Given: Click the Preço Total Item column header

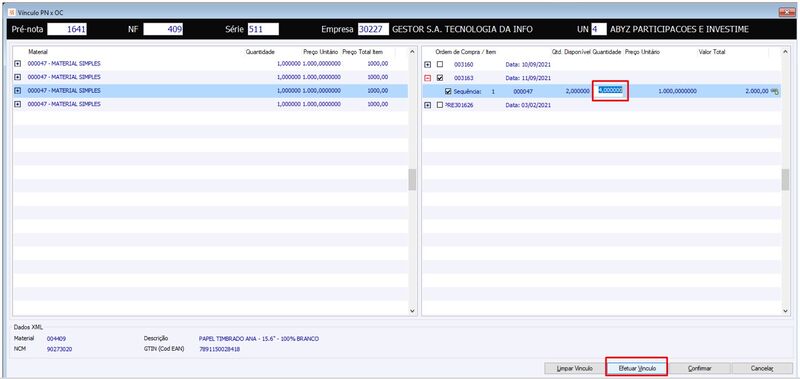Looking at the screenshot, I should (362, 52).
